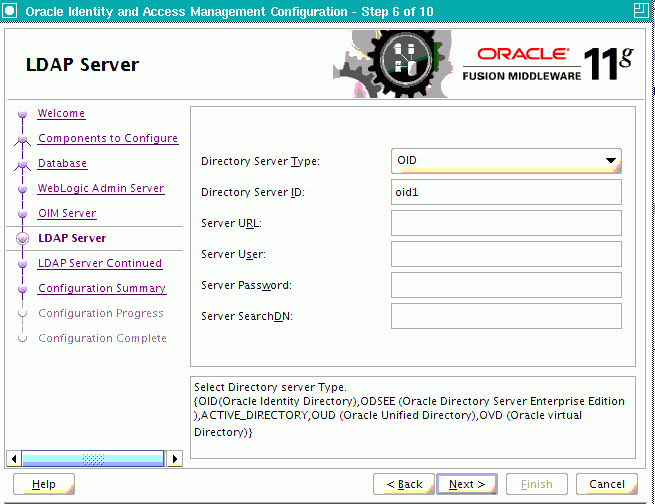
Task: Click the Server SearchDN field
Action: coord(506,316)
